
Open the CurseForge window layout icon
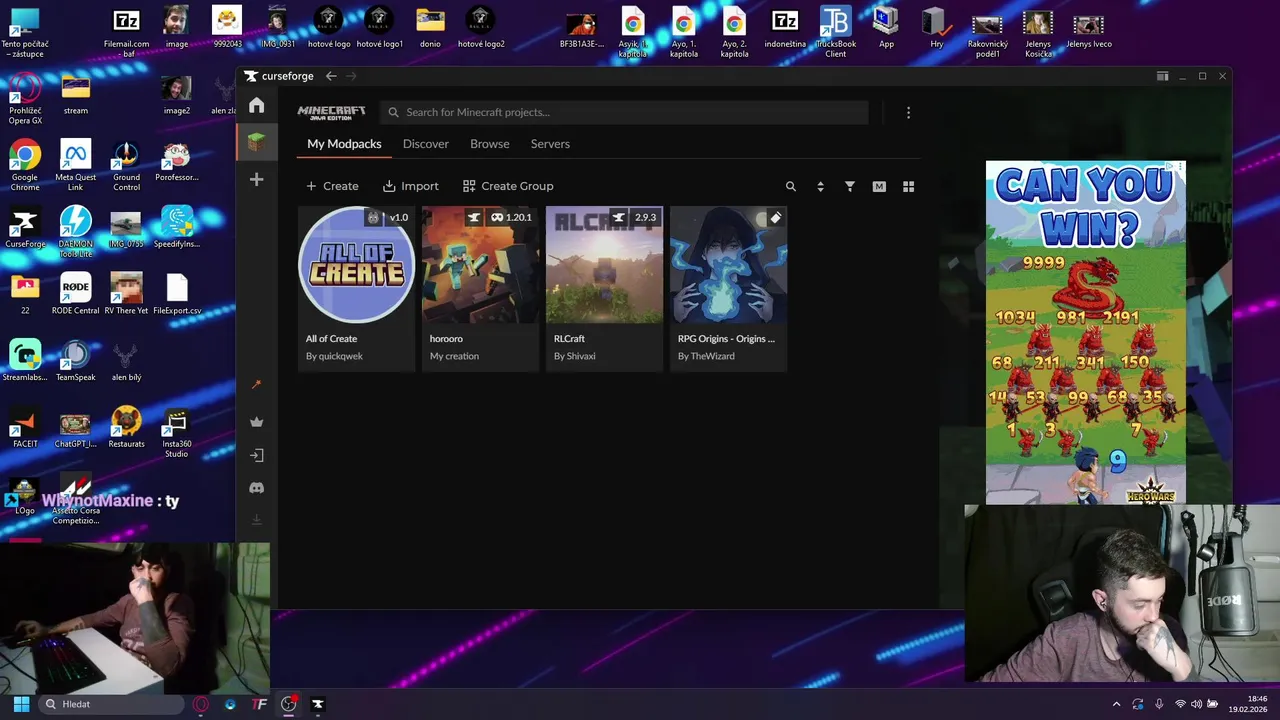click(1162, 76)
